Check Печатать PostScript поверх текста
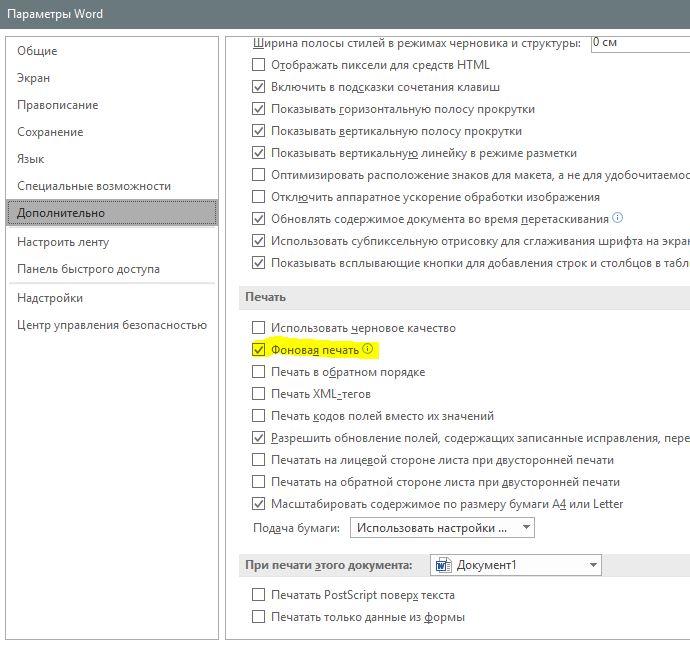The image size is (690, 649). pos(258,595)
